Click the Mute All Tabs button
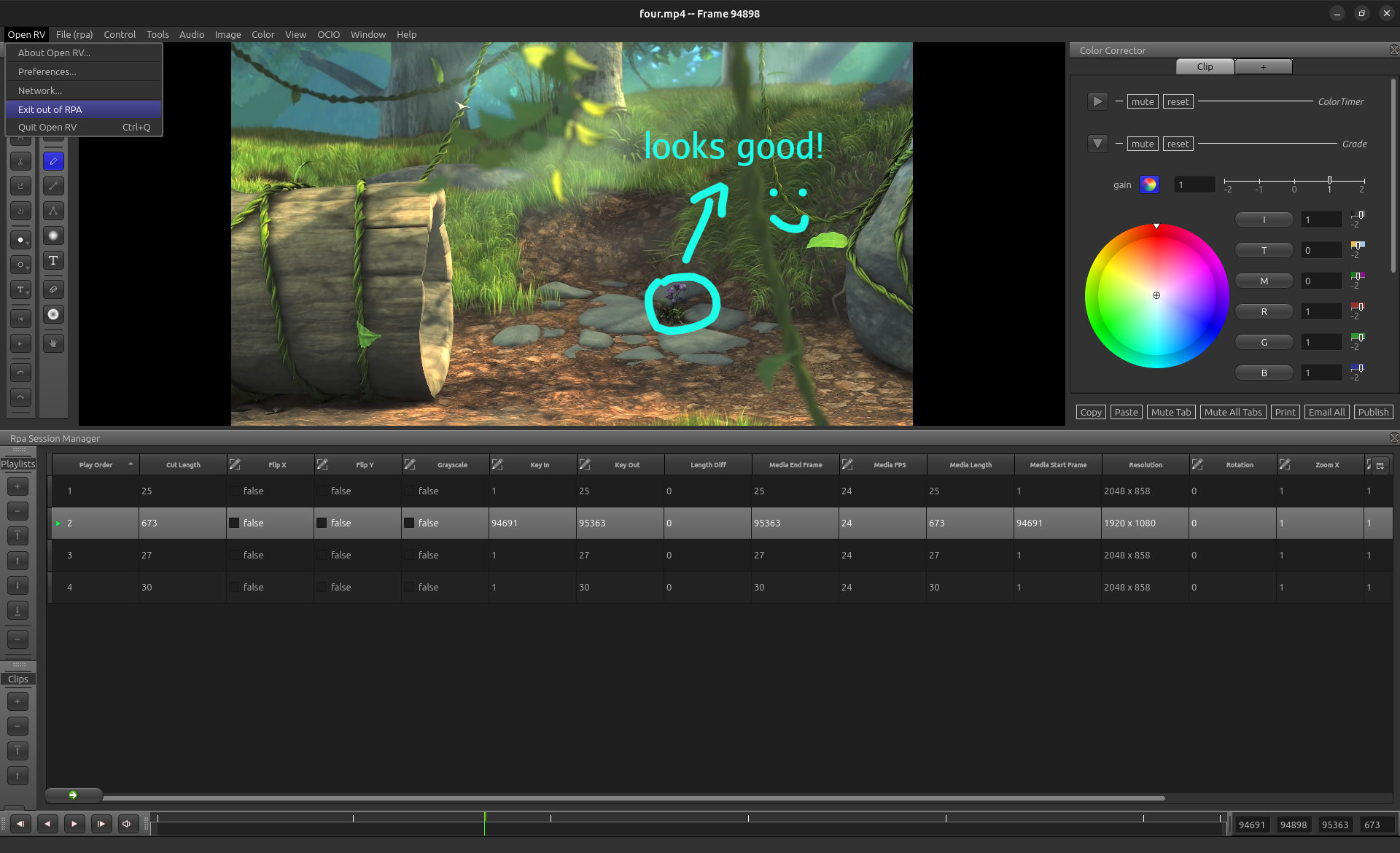Viewport: 1400px width, 853px height. pos(1233,412)
